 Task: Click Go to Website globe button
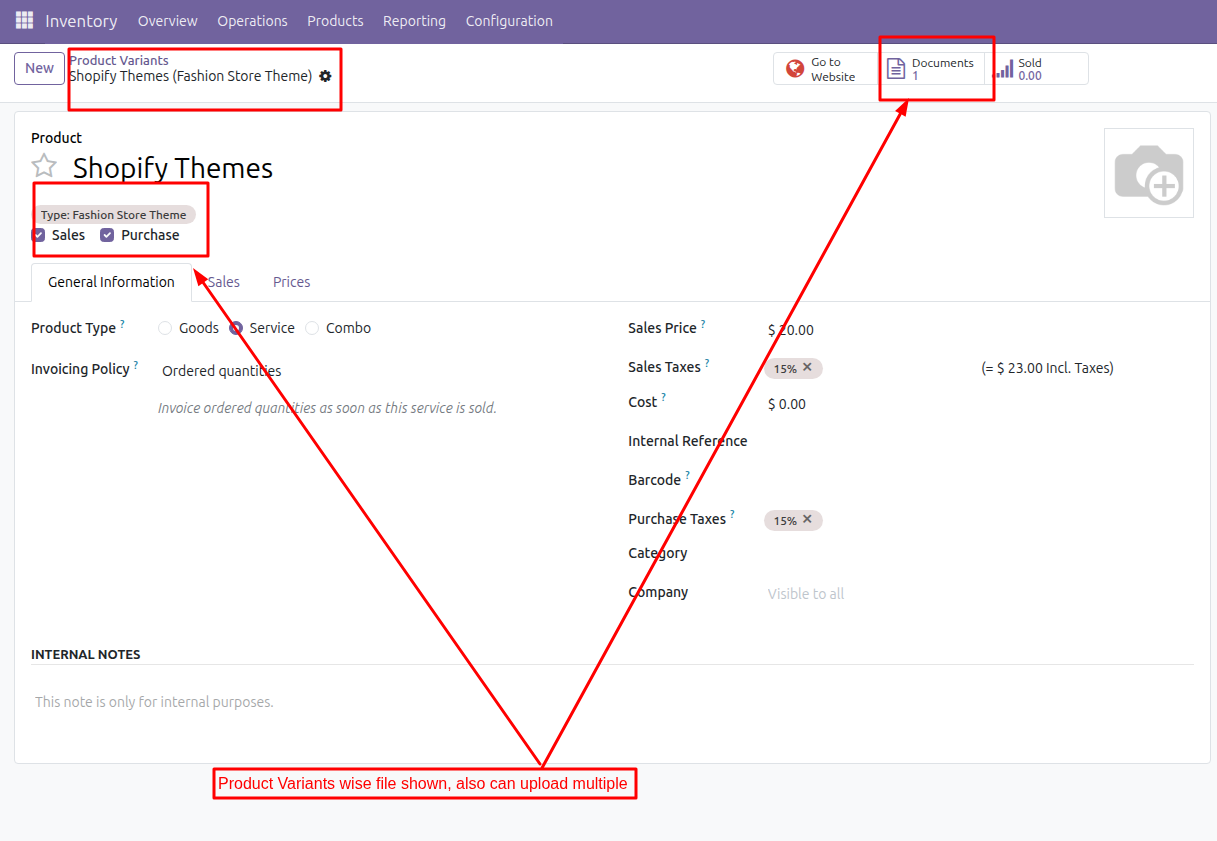coord(823,69)
